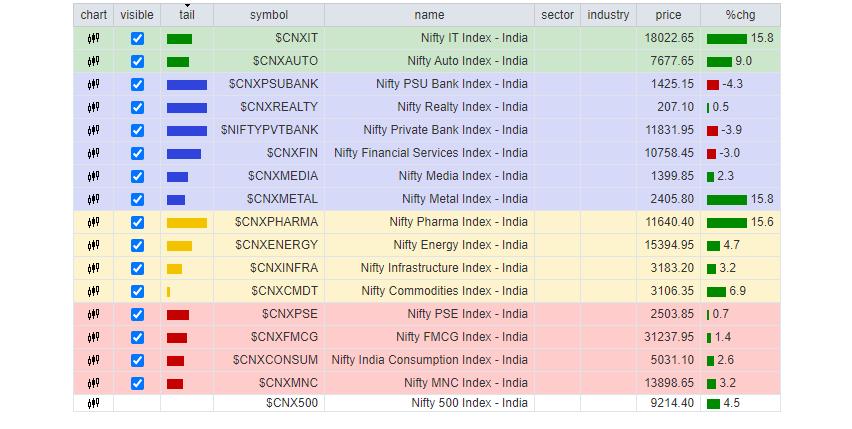Screen dimensions: 852x429
Task: Uncheck visible checkbox for $CNXPSUBANK
Action: click(x=137, y=84)
